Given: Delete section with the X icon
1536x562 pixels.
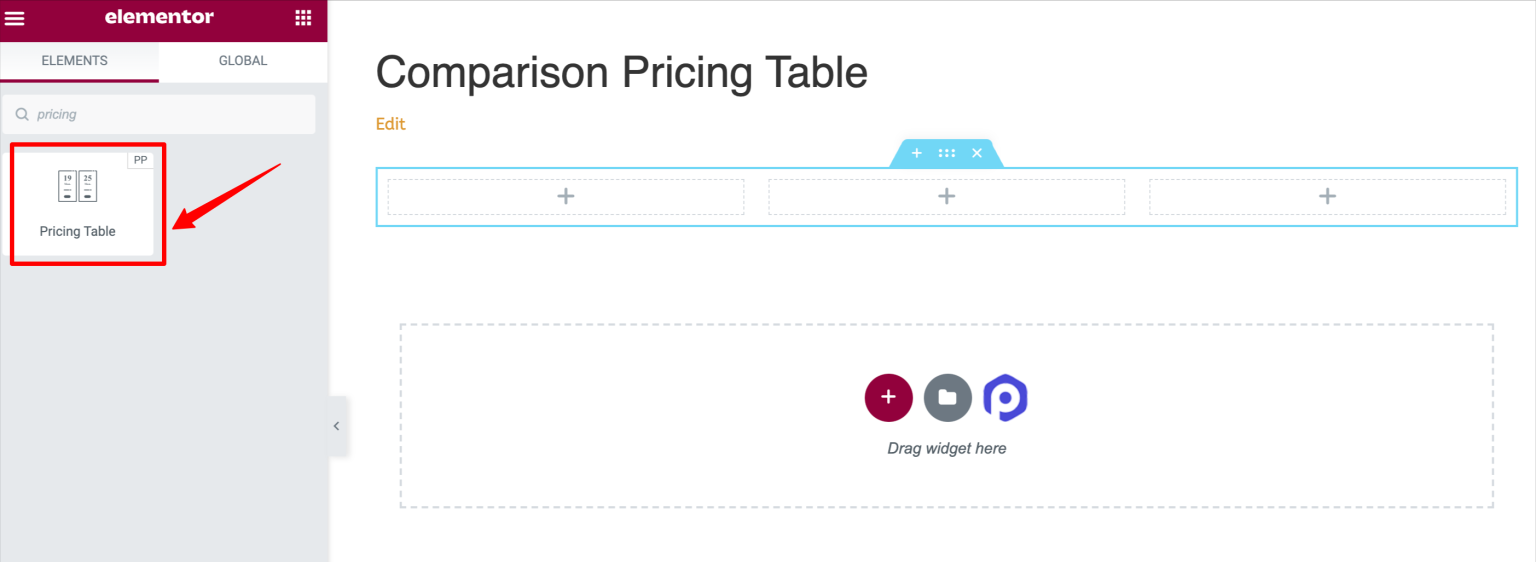Looking at the screenshot, I should (977, 153).
